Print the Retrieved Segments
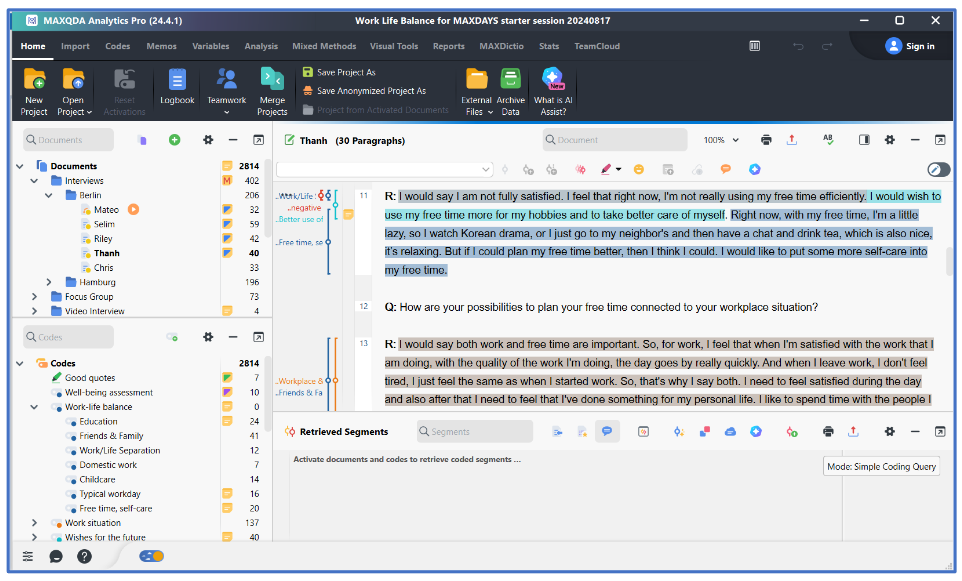 [828, 432]
